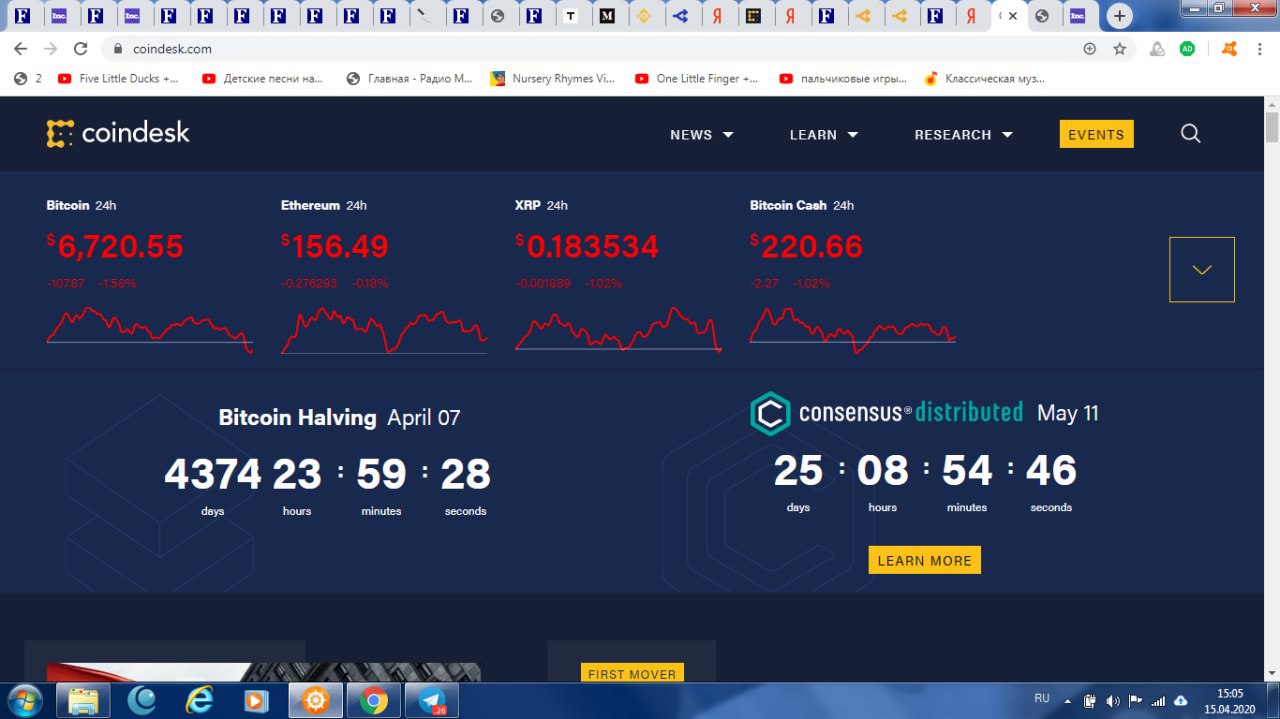Click the CoinDesk logo
This screenshot has width=1280, height=719.
[118, 133]
